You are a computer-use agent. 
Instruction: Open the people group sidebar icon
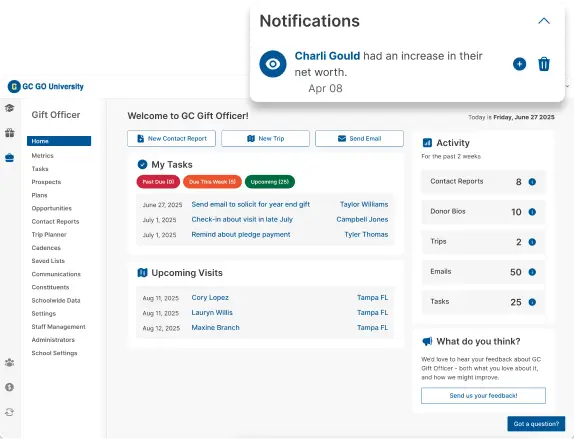[10, 362]
